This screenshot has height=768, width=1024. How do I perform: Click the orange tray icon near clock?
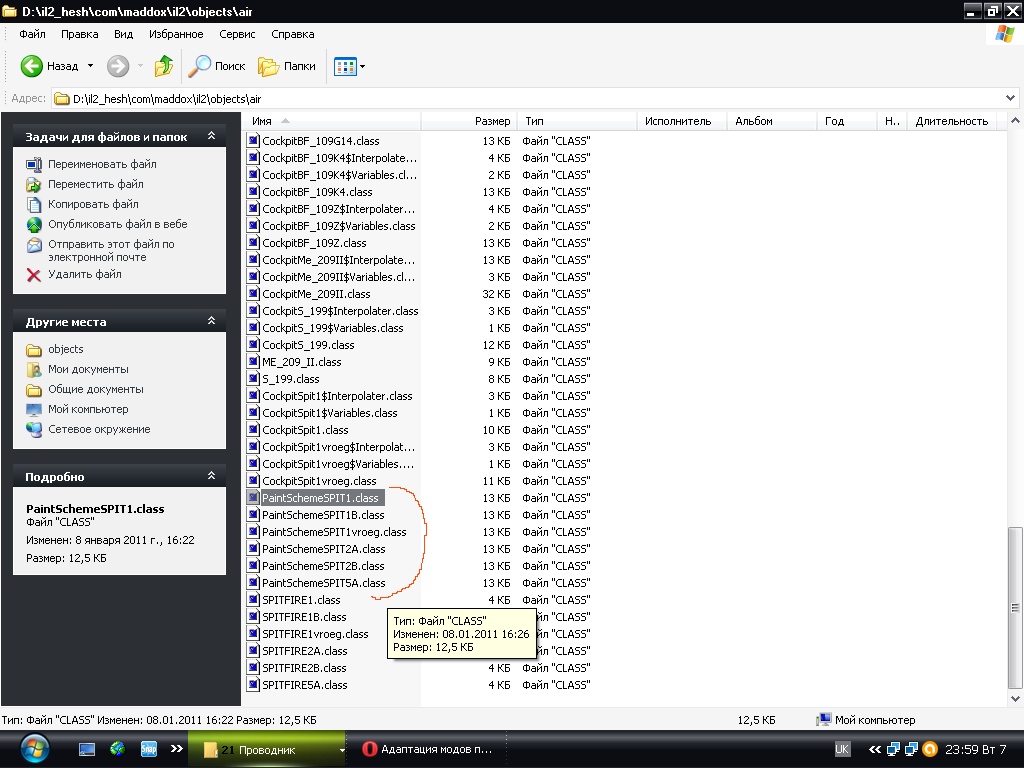(x=930, y=749)
